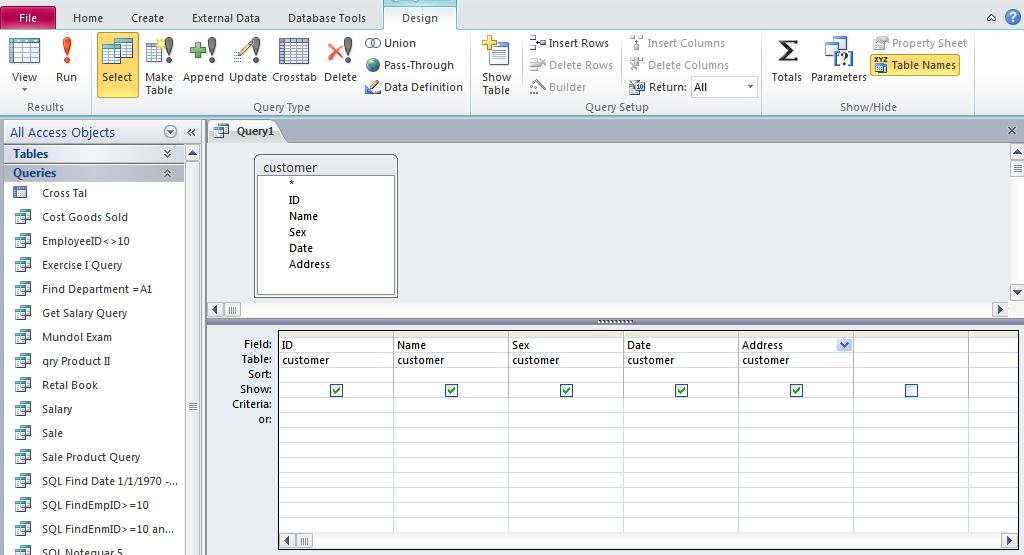Open the Mundol Exam query
Viewport: 1024px width, 555px height.
76,338
